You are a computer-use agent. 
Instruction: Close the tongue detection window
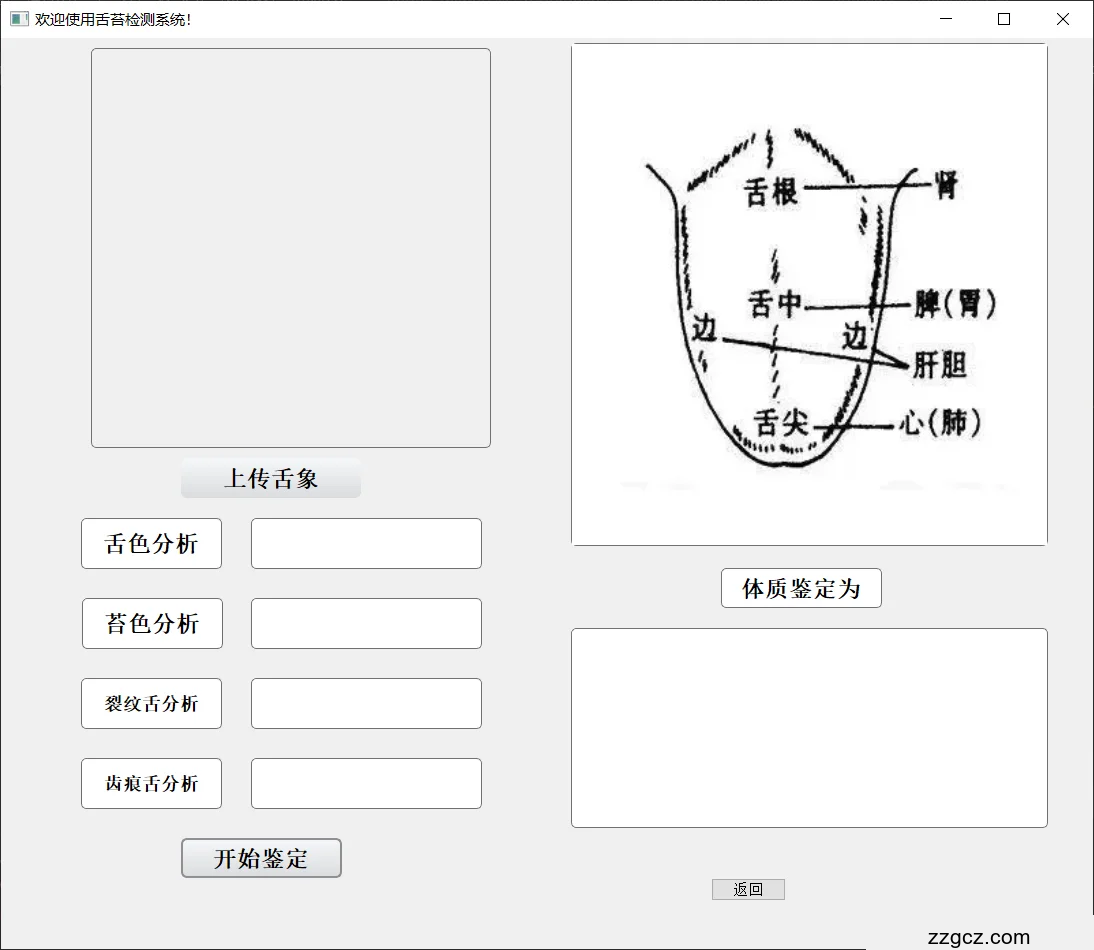pos(1063,19)
